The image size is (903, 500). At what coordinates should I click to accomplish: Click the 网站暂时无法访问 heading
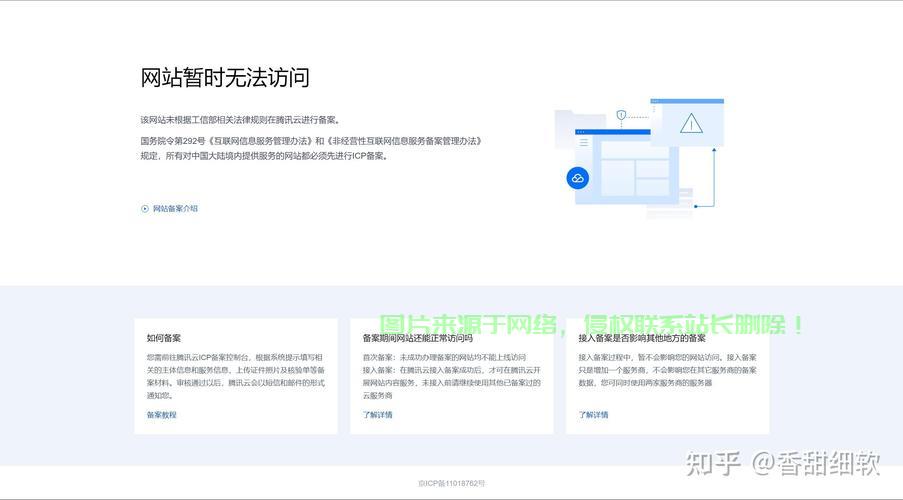[225, 78]
